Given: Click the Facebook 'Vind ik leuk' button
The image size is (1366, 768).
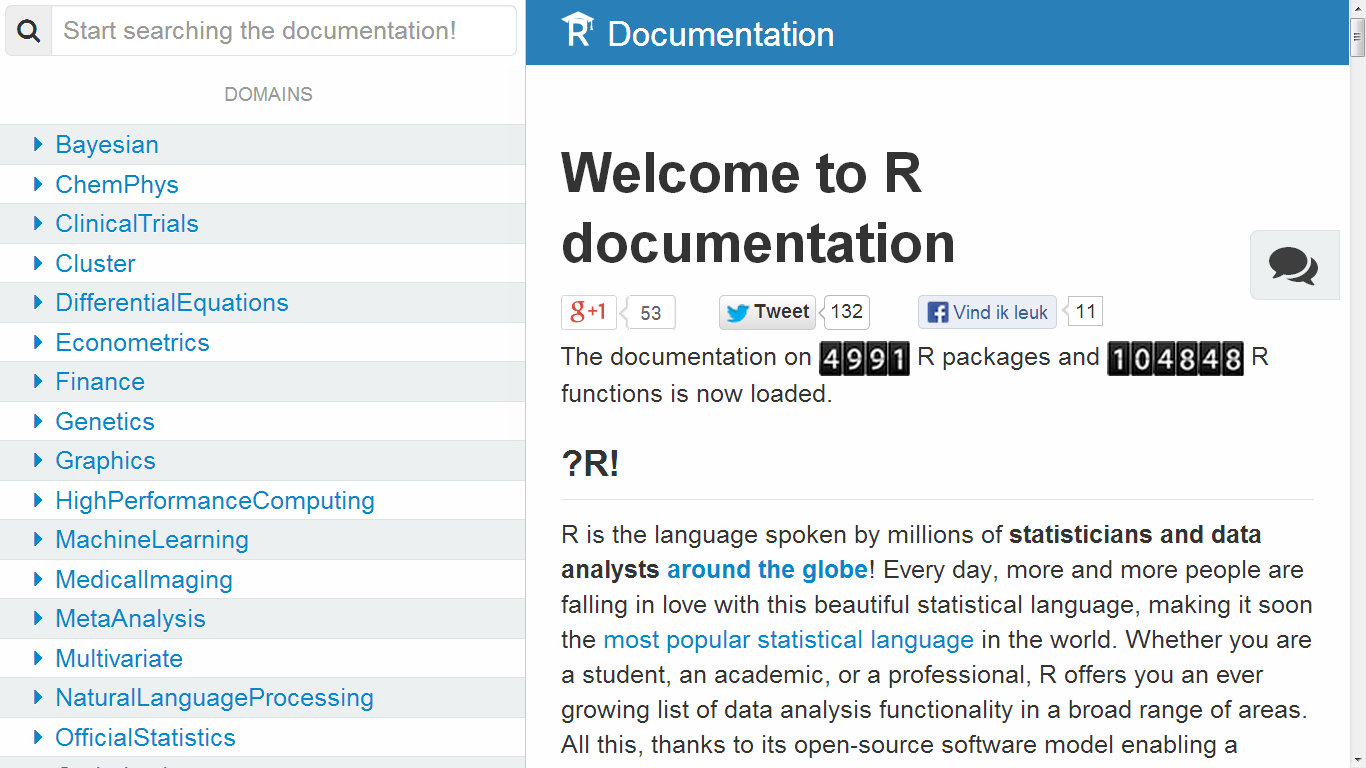Looking at the screenshot, I should [987, 312].
